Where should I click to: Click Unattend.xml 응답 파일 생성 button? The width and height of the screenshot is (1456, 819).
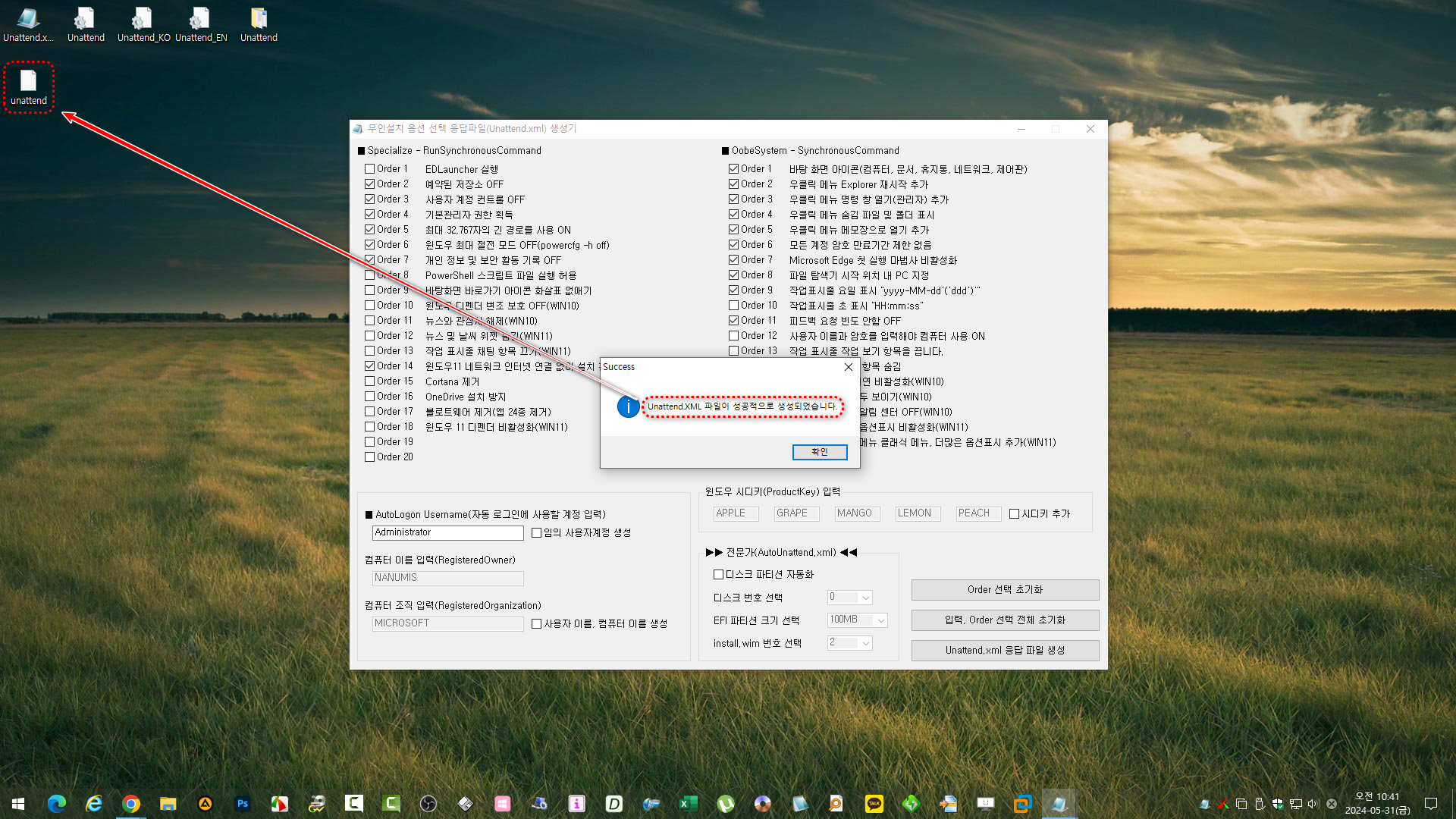point(1005,651)
